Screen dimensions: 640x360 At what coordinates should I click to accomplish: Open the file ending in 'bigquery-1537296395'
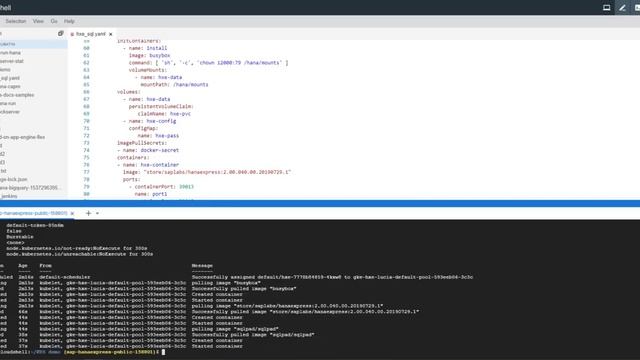(30, 188)
